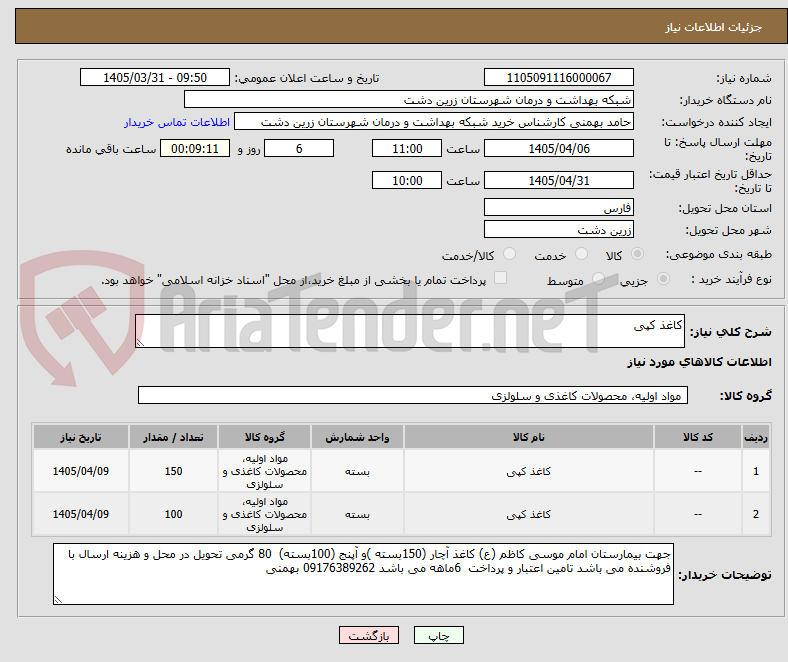
Task: Click the remaining time field 00:09:11
Action: pyautogui.click(x=195, y=148)
